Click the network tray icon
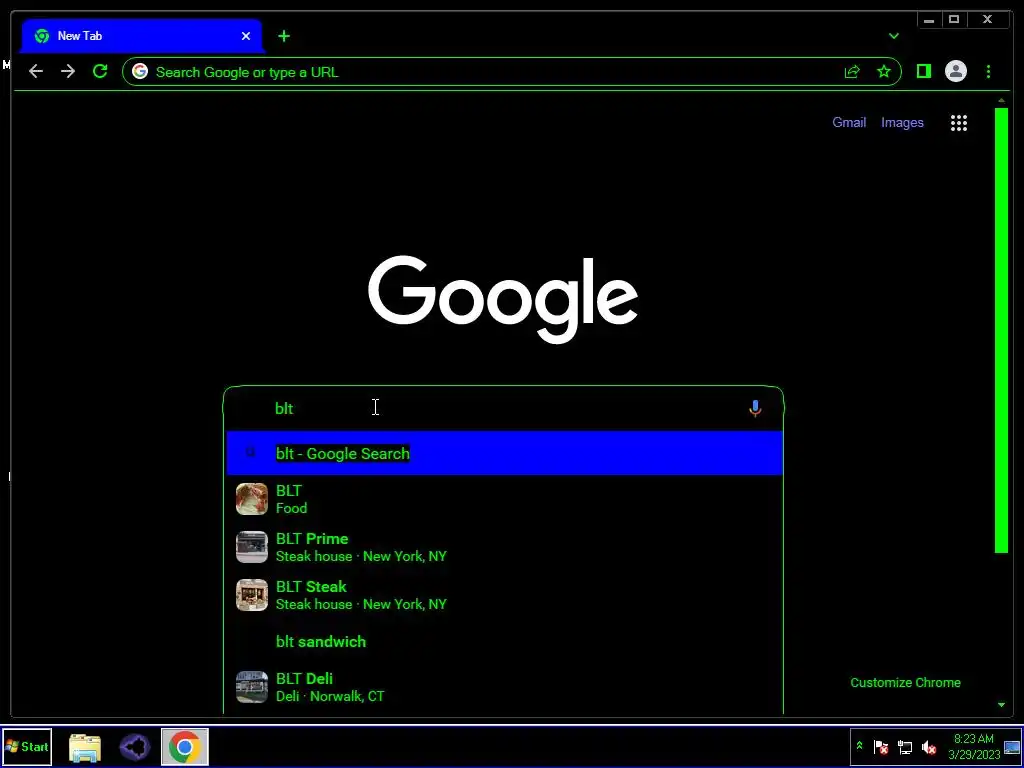1024x768 pixels. 904,746
